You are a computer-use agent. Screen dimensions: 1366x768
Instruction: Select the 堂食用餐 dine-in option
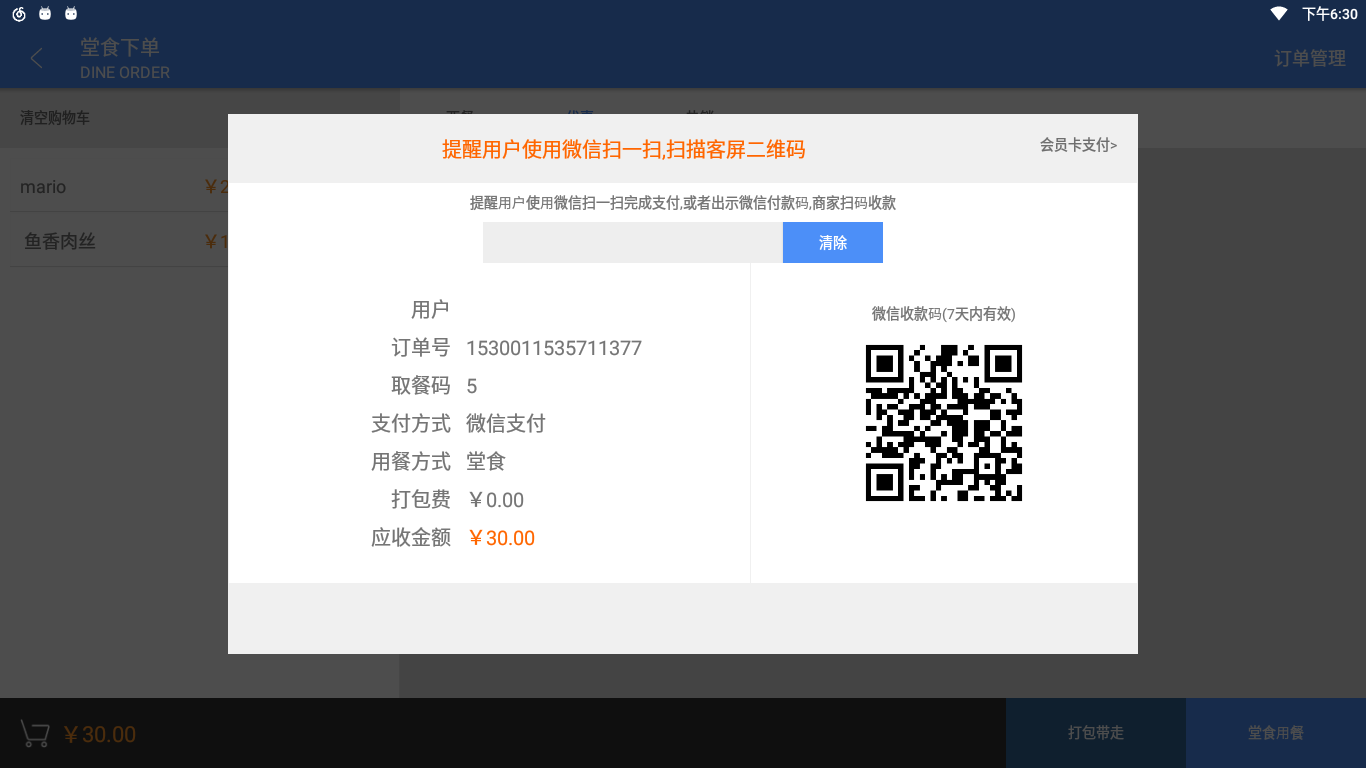[1275, 732]
